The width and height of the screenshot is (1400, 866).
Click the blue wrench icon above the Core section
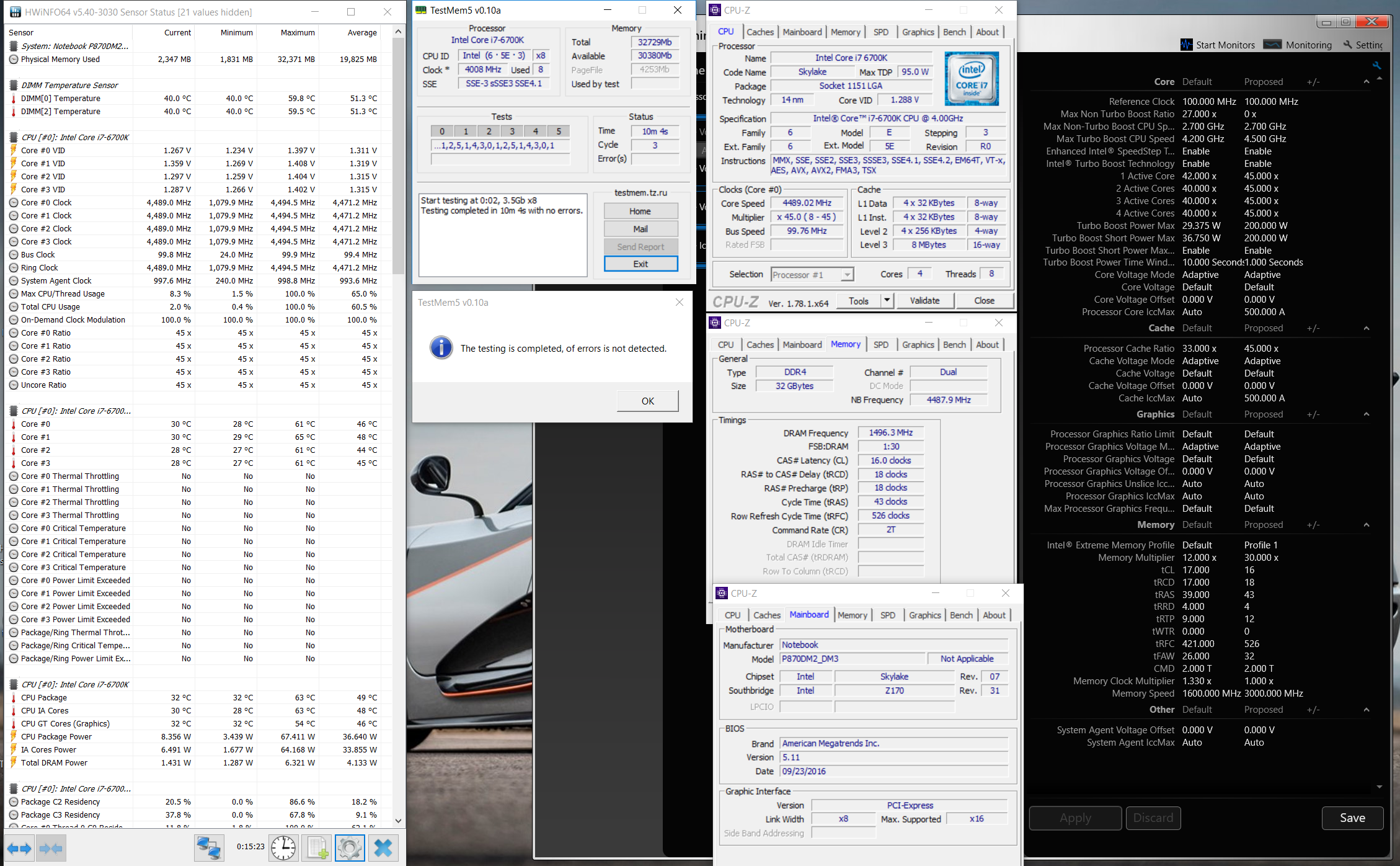[1376, 65]
